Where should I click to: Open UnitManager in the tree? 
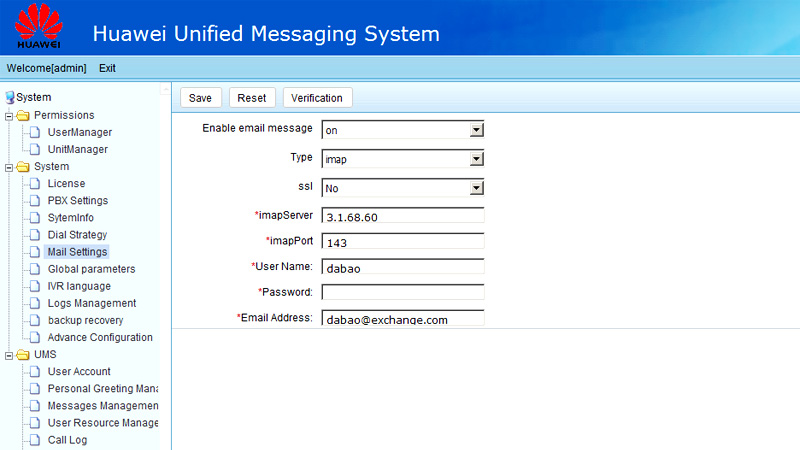point(78,149)
